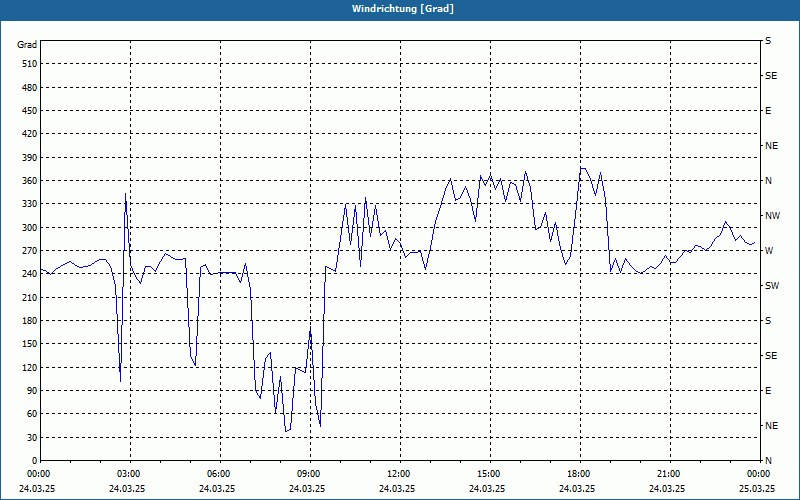Click the 360 degree axis label

pyautogui.click(x=29, y=181)
